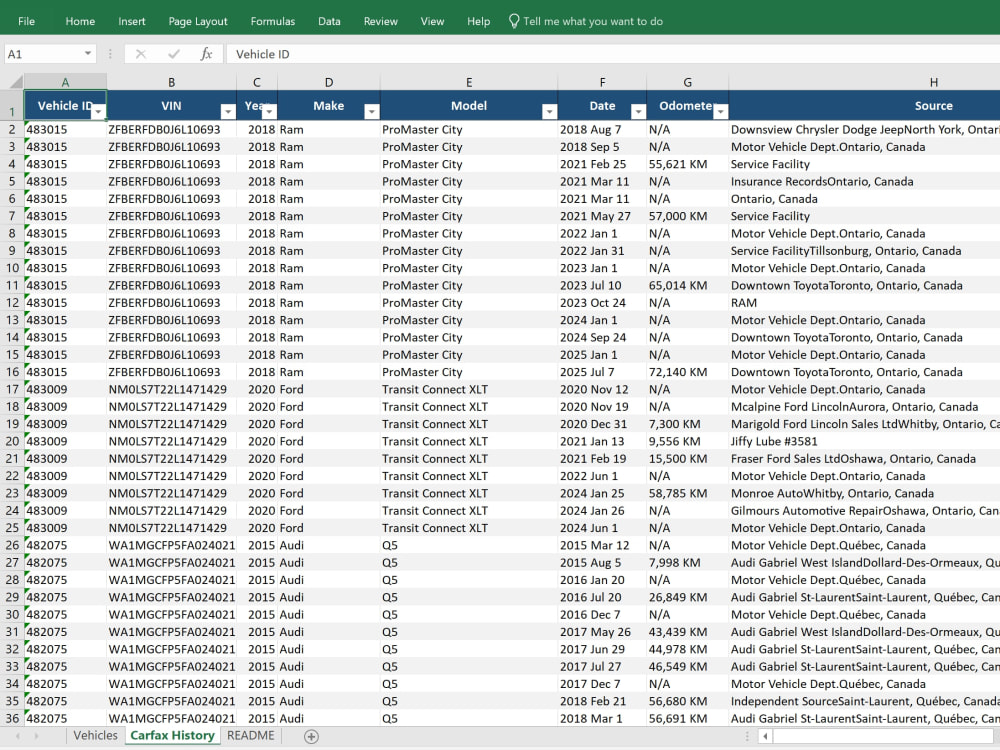The image size is (1000, 750).
Task: Open the Home ribbon tab
Action: point(80,21)
